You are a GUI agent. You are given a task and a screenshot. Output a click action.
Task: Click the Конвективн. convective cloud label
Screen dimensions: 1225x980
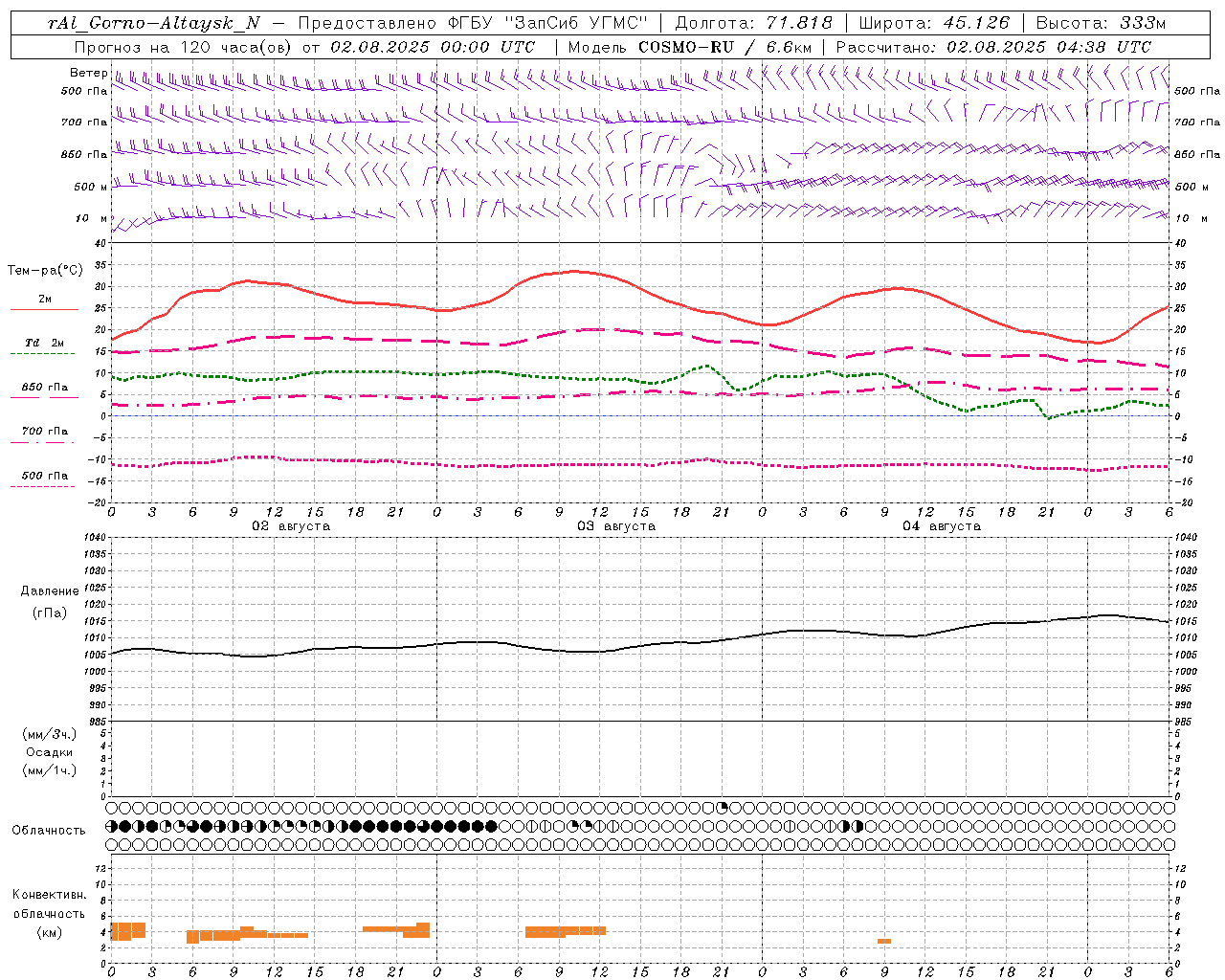pos(49,894)
